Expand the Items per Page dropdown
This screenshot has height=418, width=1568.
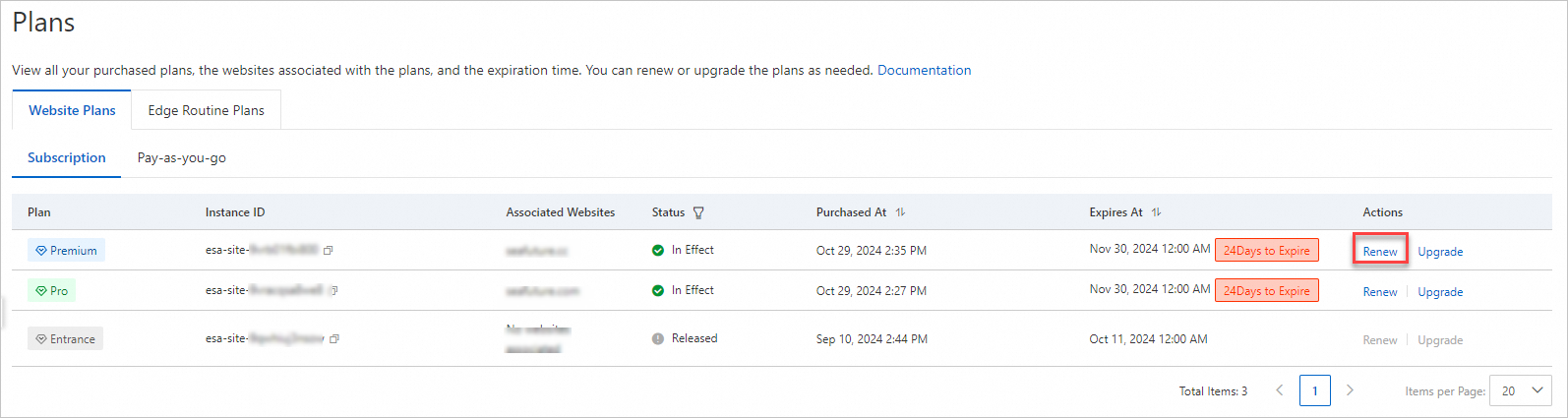tap(1521, 390)
